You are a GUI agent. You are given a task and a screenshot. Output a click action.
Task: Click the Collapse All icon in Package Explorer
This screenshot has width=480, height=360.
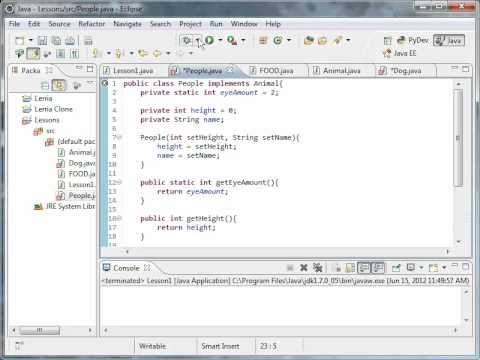coord(45,86)
